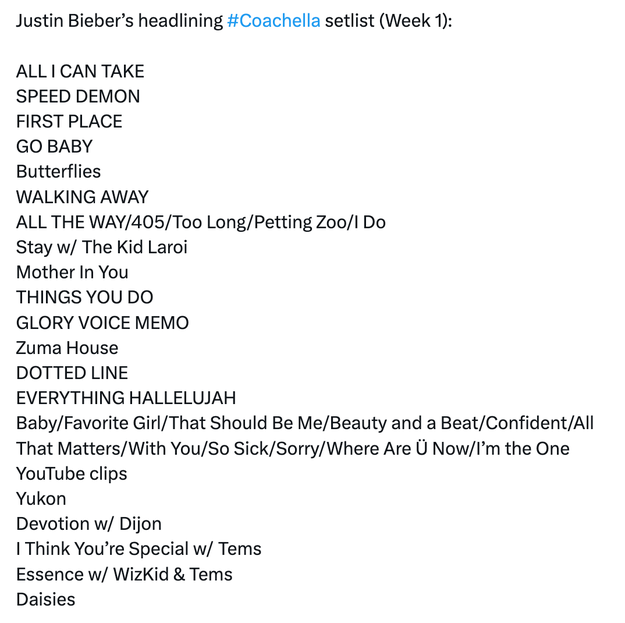Viewport: 625px width, 623px height.
Task: Click the Mother In You line
Action: click(x=72, y=272)
